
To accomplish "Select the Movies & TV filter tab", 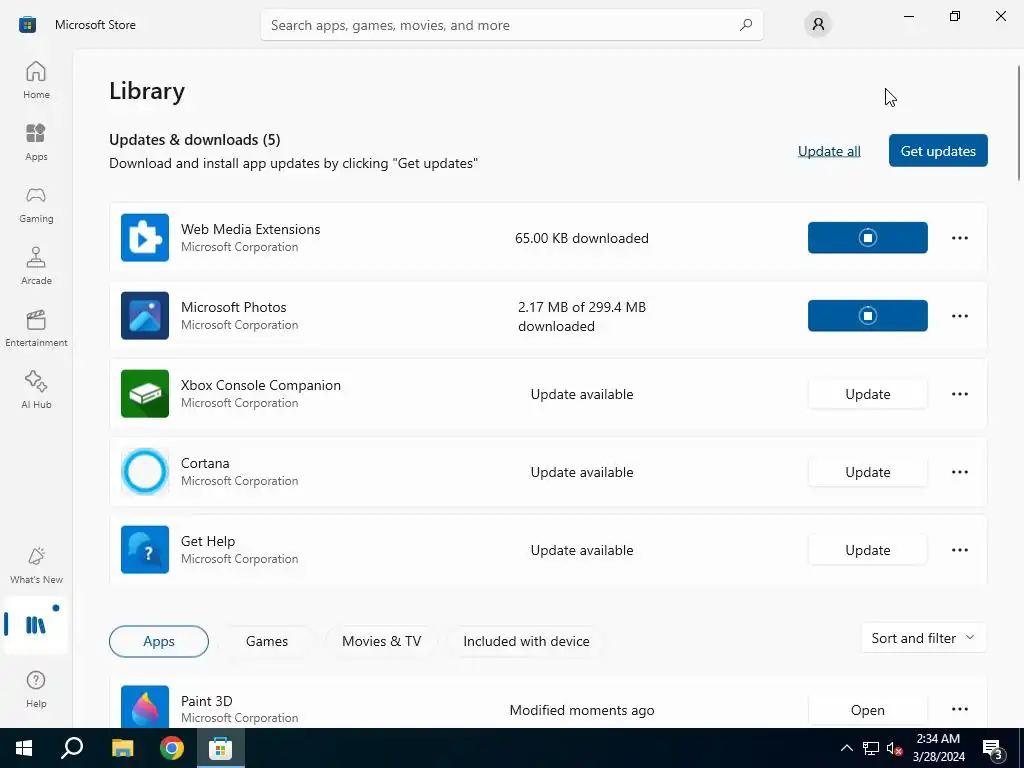I will (381, 641).
